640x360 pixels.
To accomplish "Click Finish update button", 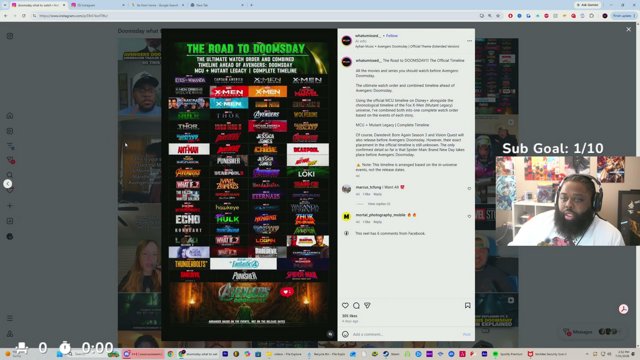I will point(624,16).
